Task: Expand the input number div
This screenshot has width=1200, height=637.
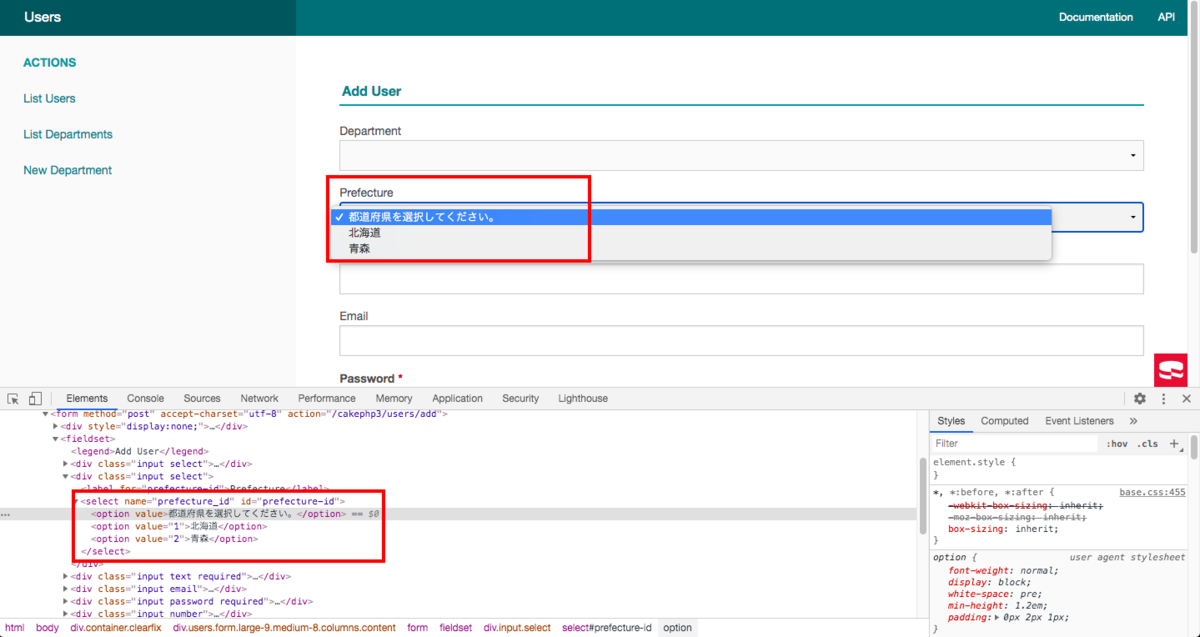Action: click(x=66, y=614)
